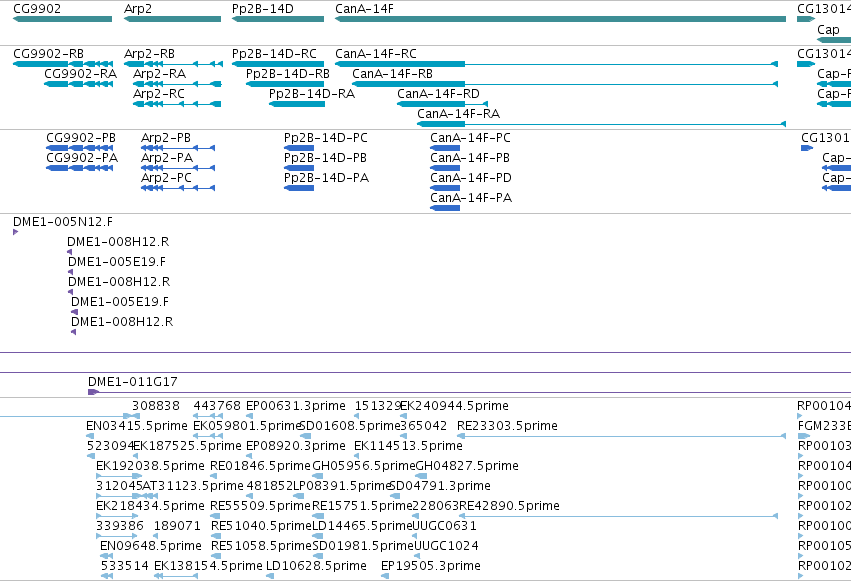Click the Arp2-RB transcript
This screenshot has width=851, height=581.
[173, 64]
